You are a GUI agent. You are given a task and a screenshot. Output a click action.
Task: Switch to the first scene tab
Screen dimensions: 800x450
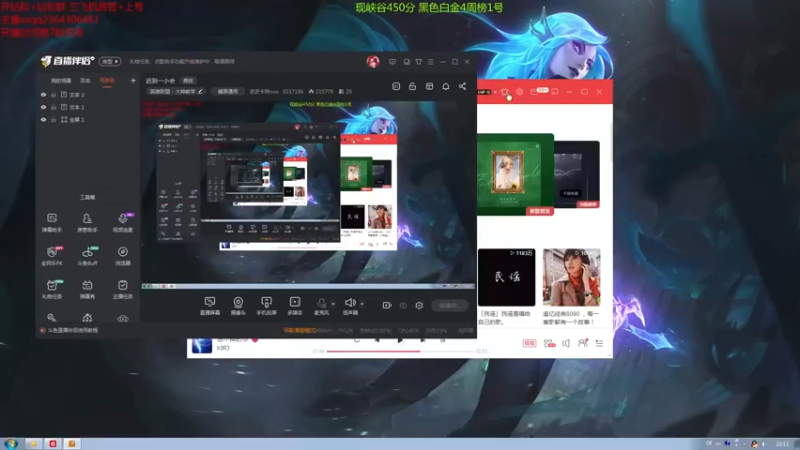pyautogui.click(x=61, y=81)
